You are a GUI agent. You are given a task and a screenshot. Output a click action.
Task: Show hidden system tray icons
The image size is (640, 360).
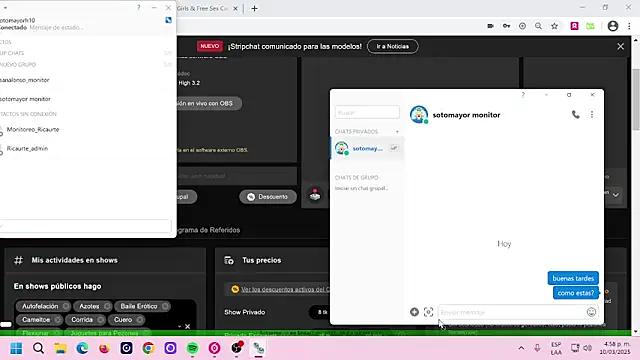[521, 348]
